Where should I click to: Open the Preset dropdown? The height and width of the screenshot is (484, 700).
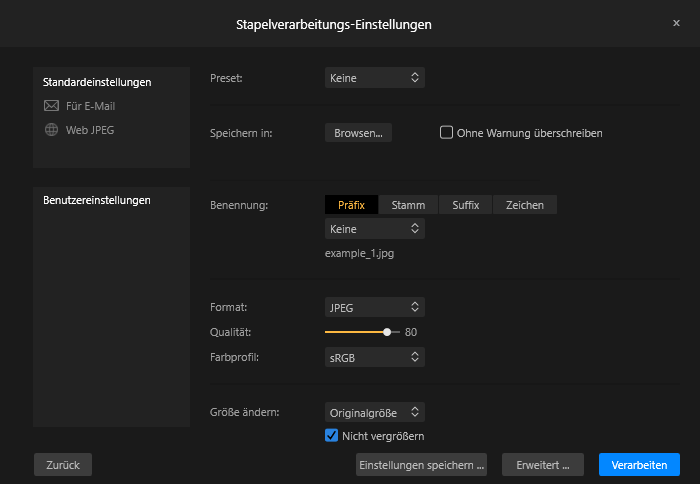(375, 78)
